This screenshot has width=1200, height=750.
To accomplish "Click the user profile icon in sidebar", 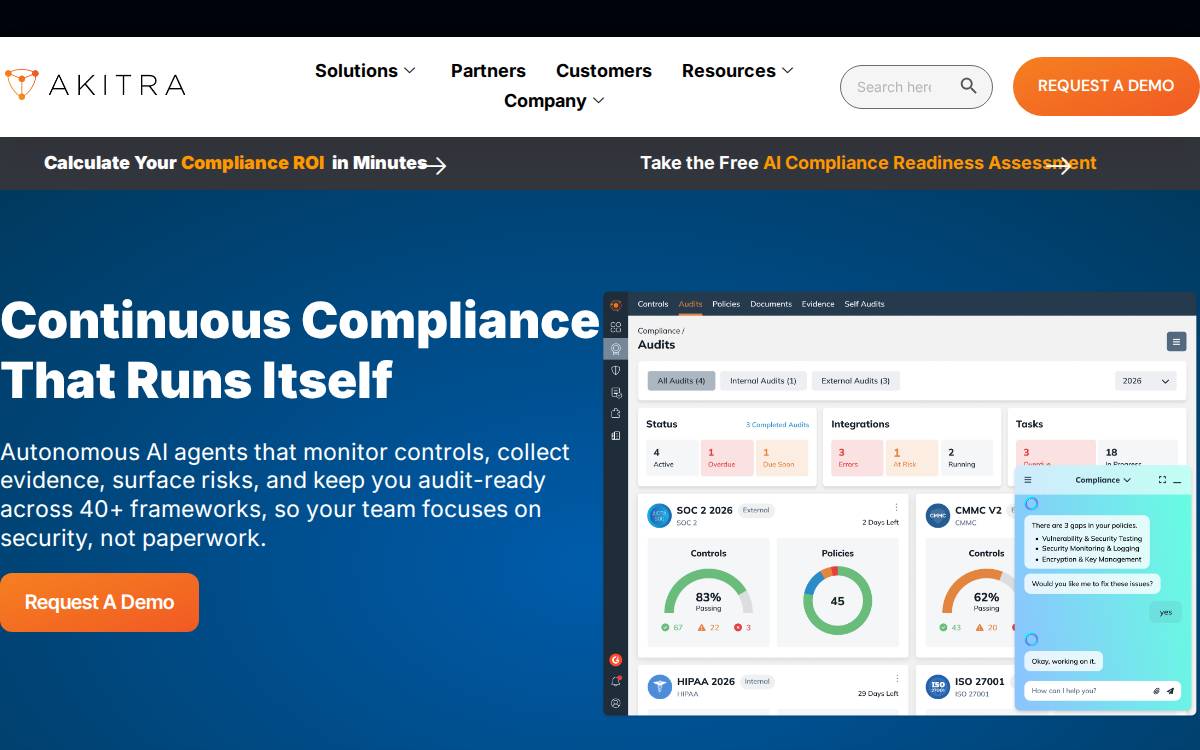I will coord(616,703).
